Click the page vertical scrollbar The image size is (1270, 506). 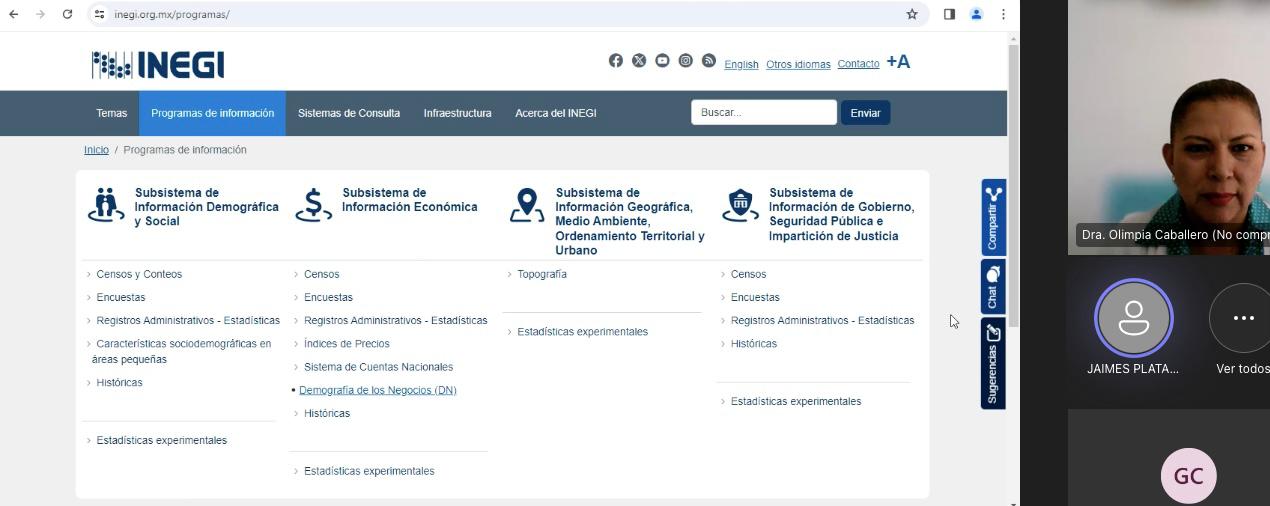1013,185
